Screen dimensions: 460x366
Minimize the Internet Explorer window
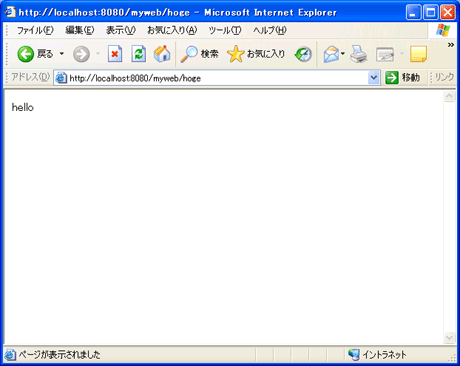413,13
